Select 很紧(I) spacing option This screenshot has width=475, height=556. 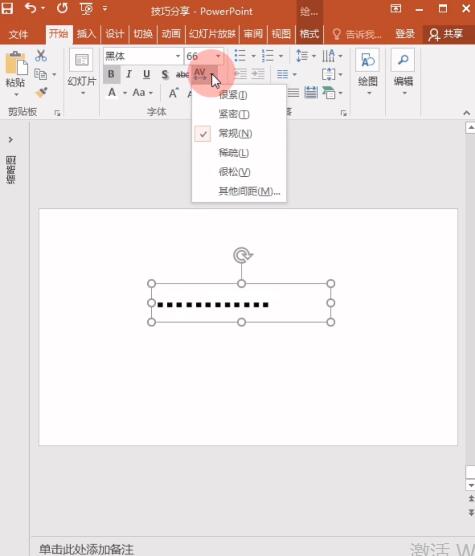[x=239, y=95]
